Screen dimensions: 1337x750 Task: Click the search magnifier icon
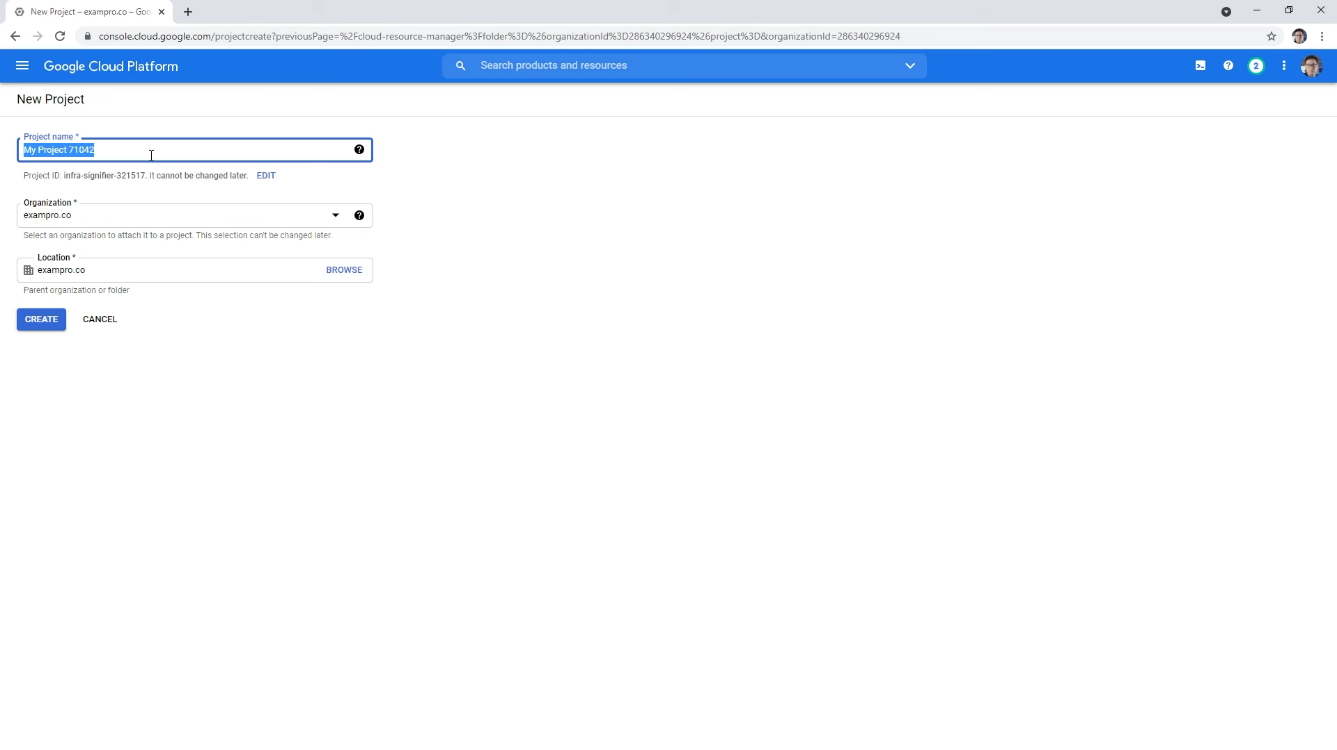point(460,66)
